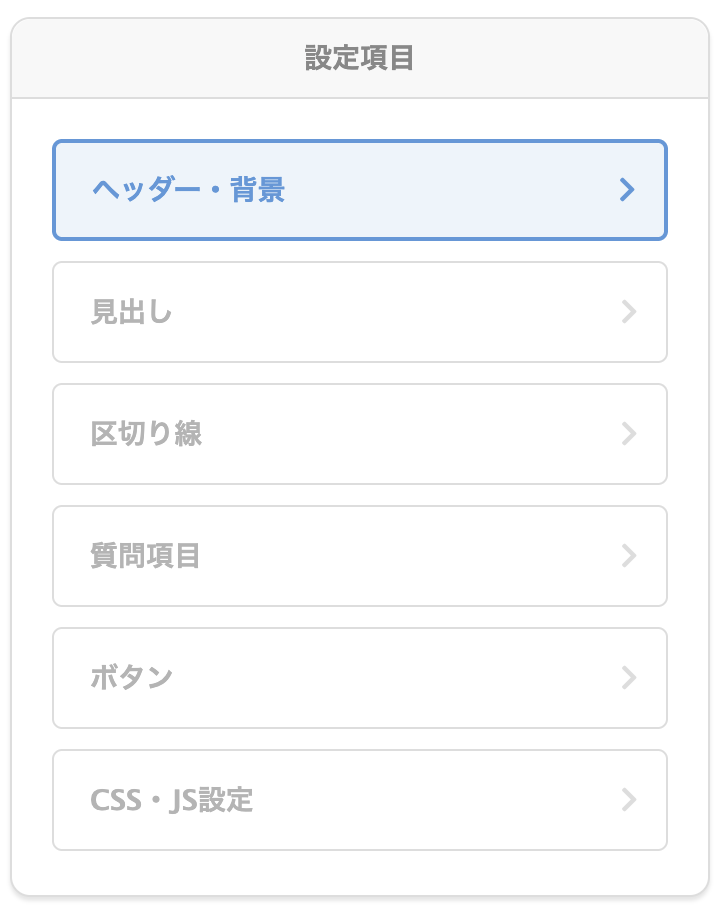Click the blue chevron on ヘッダー・背景

click(627, 190)
